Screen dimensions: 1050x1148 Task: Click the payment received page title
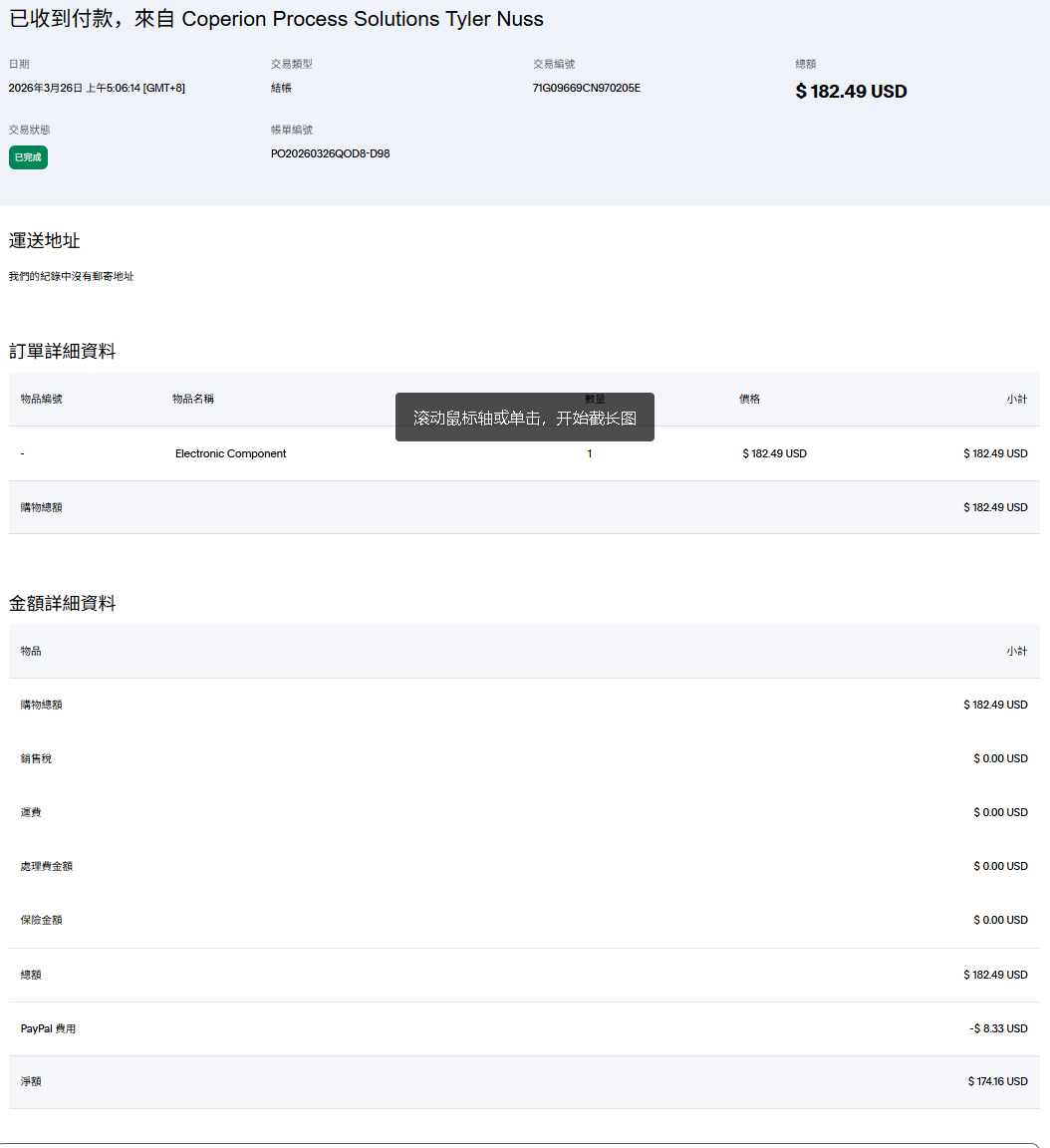click(276, 19)
